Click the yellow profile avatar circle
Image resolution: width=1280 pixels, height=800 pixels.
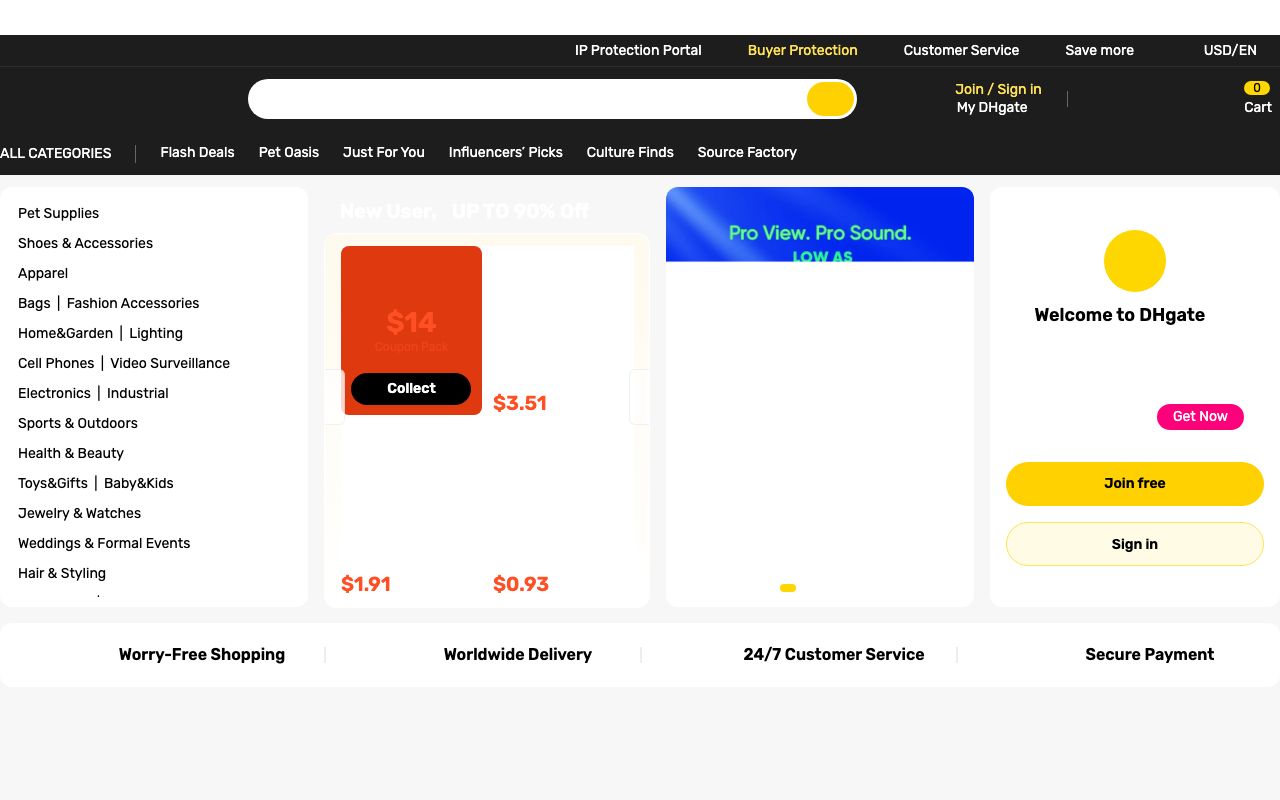[1134, 261]
